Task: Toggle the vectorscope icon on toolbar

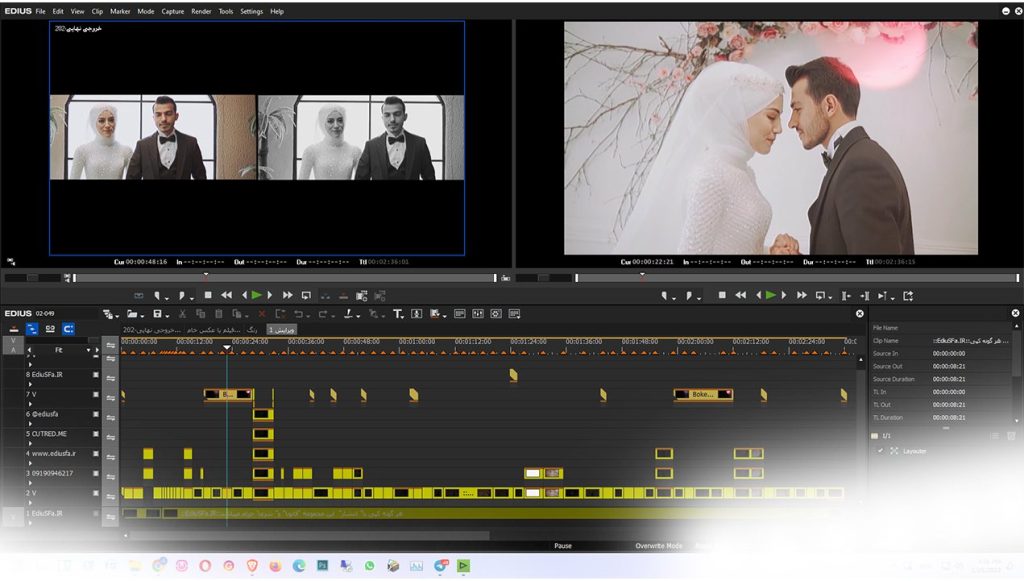Action: (x=496, y=314)
